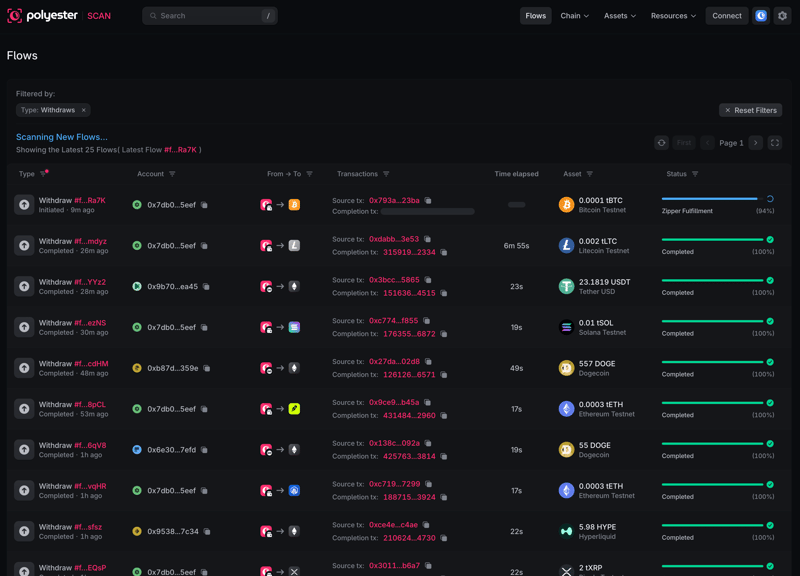Open Withdraw flow #f...cdHM

pos(91,364)
